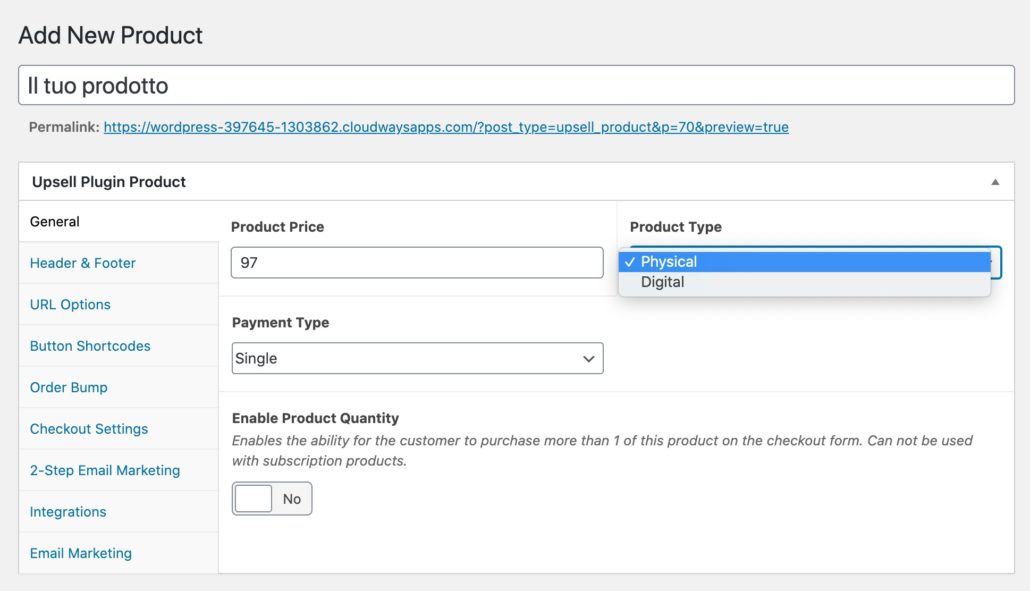Edit the Product Price value
Viewport: 1030px width, 591px height.
417,262
